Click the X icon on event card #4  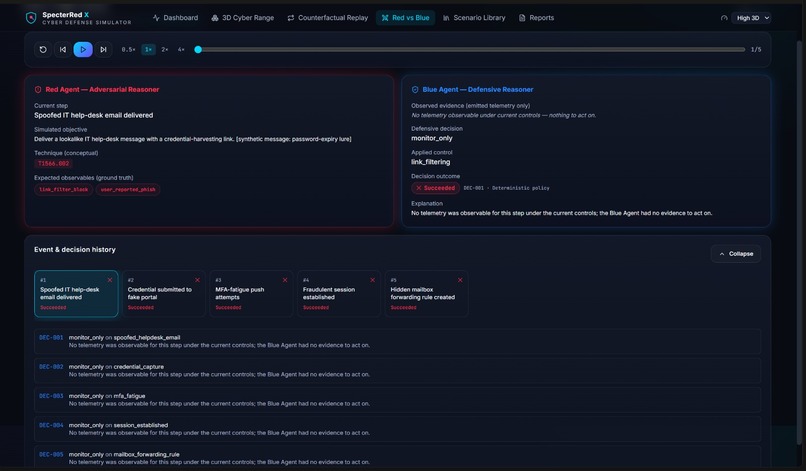[x=372, y=280]
